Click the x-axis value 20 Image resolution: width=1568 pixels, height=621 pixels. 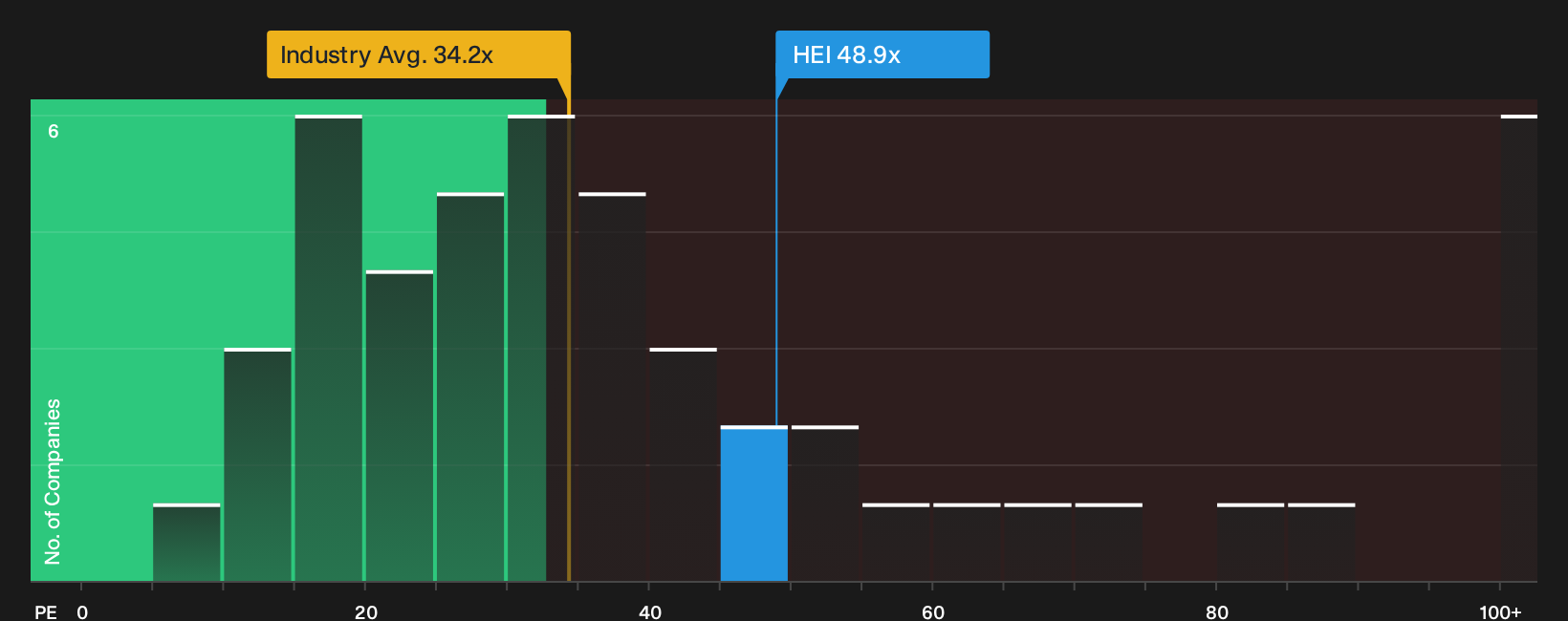366,612
